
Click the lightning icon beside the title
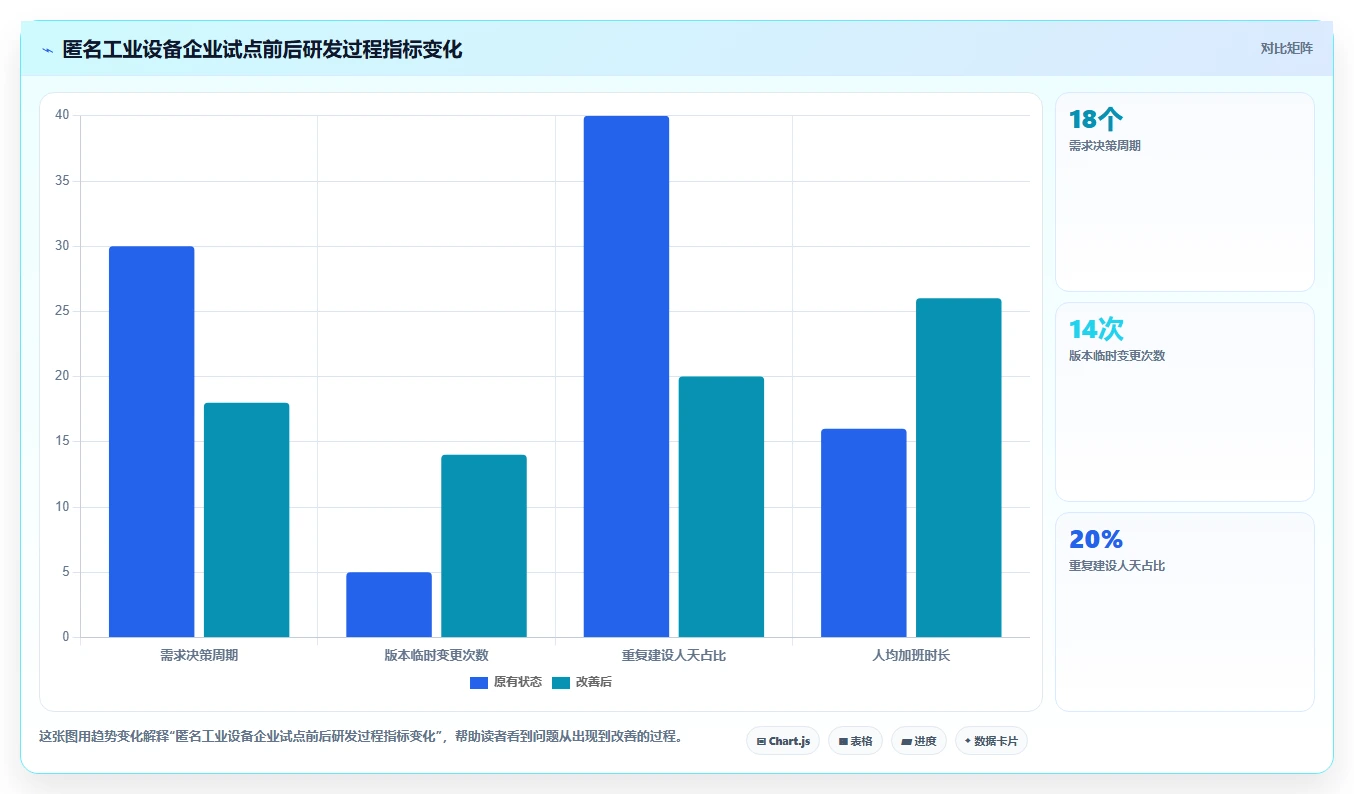coord(47,50)
